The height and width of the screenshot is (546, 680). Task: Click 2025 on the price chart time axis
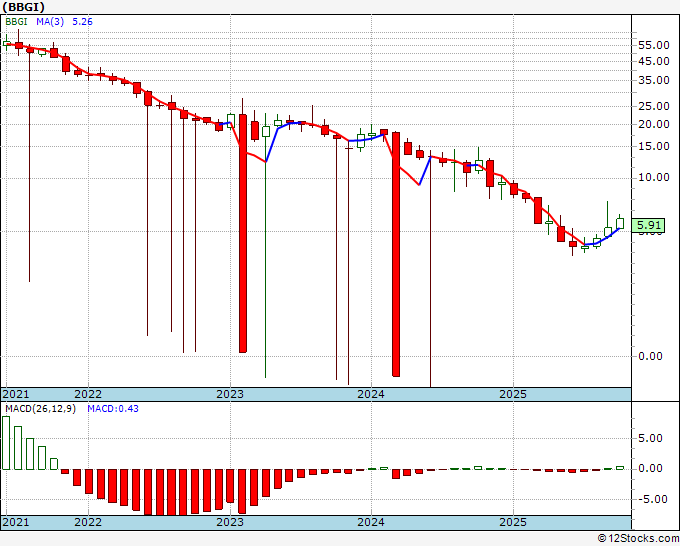[513, 394]
